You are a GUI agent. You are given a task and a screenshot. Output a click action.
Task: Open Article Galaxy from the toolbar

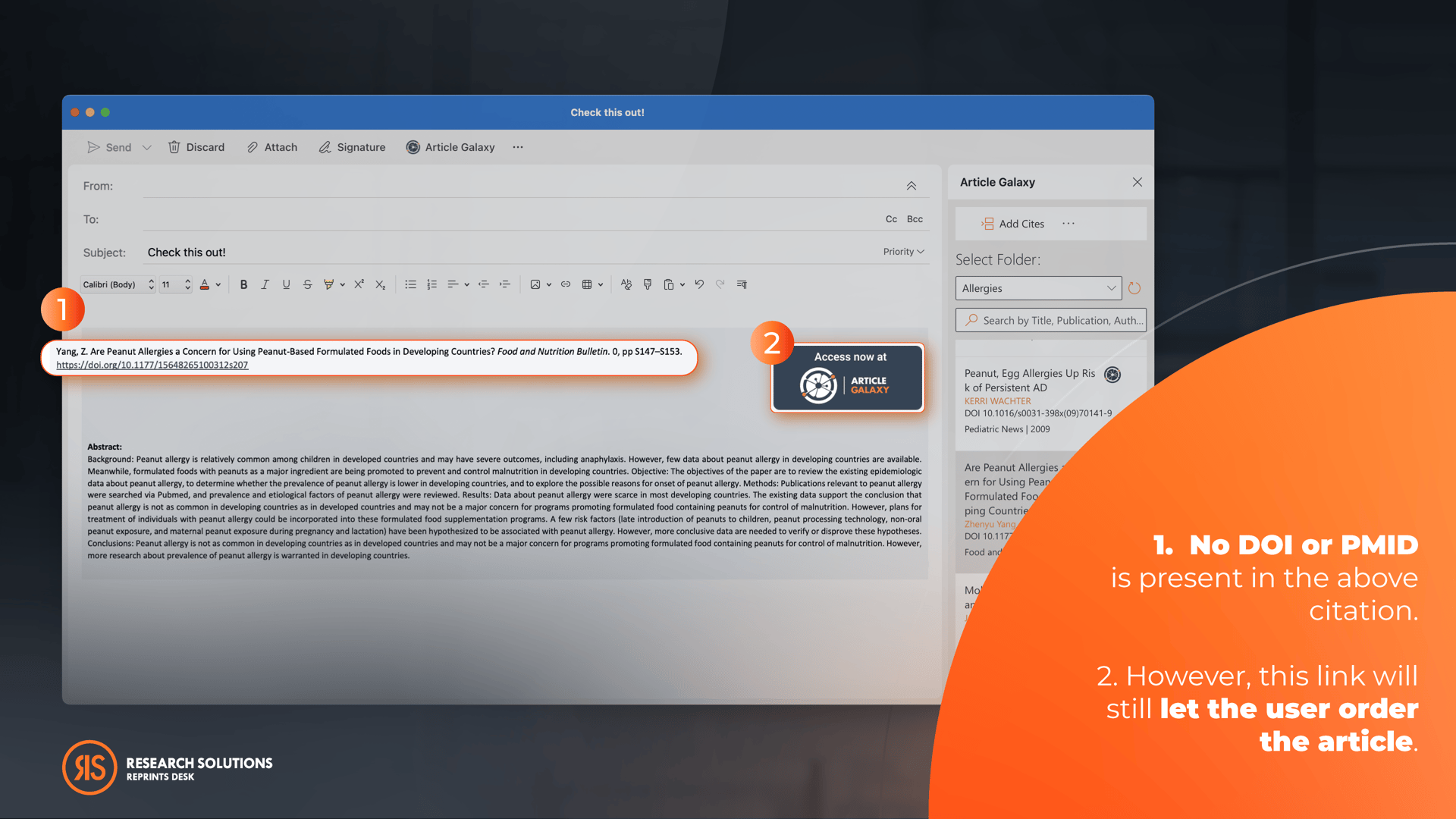pos(450,147)
